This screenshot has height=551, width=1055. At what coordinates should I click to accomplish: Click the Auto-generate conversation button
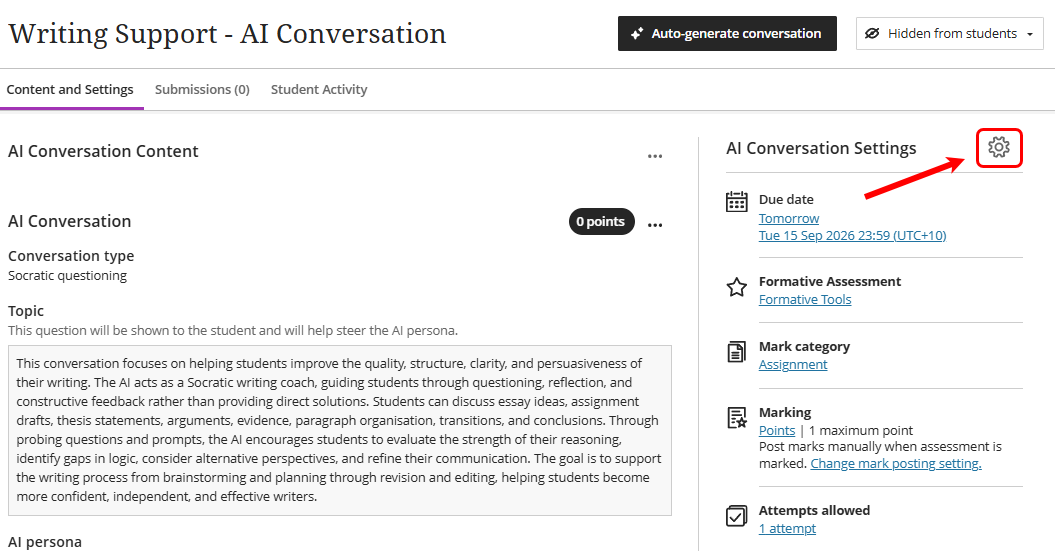[x=727, y=34]
